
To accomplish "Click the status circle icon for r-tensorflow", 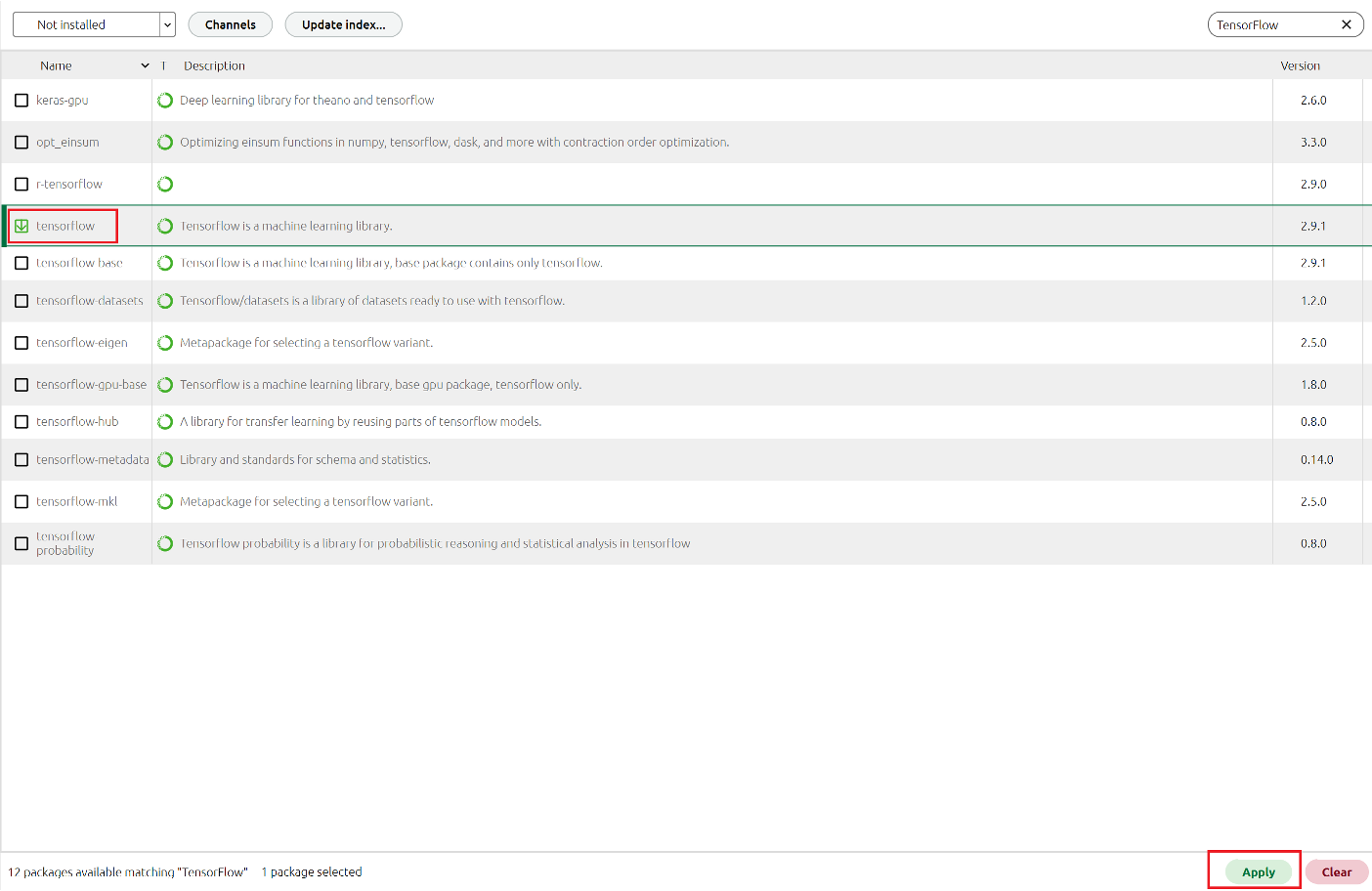I will [x=165, y=185].
